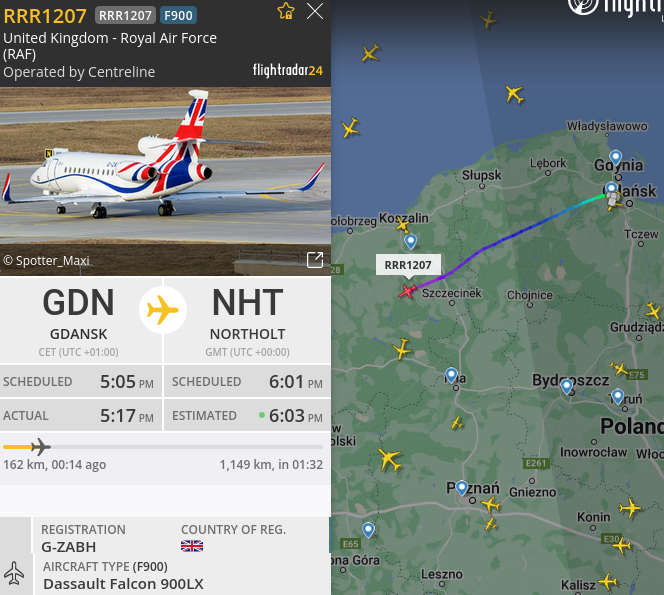This screenshot has height=595, width=664.
Task: Open the Spotter_Maxi aircraft photo
Action: coord(165,181)
